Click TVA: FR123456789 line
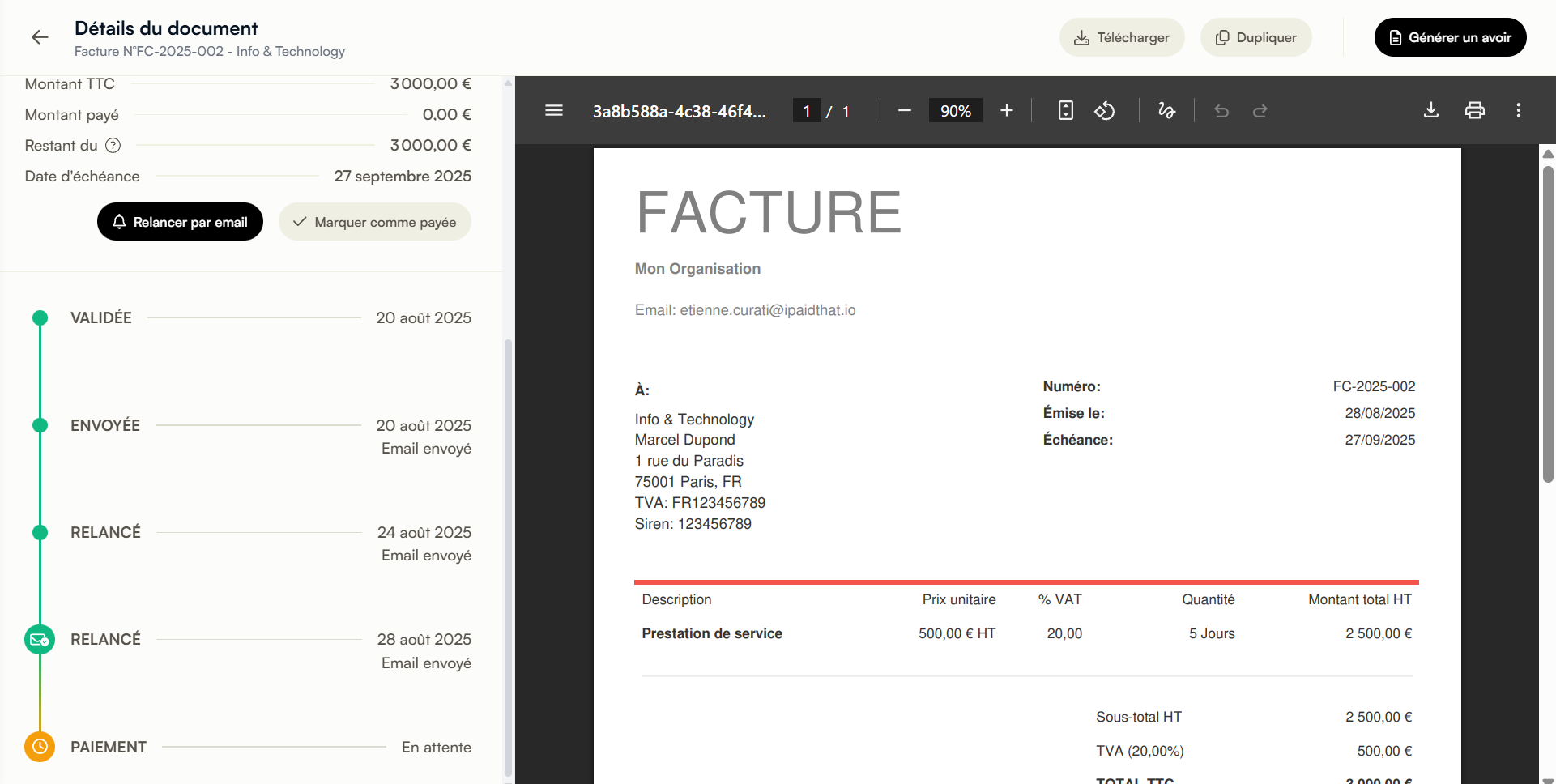The image size is (1556, 784). (x=700, y=503)
